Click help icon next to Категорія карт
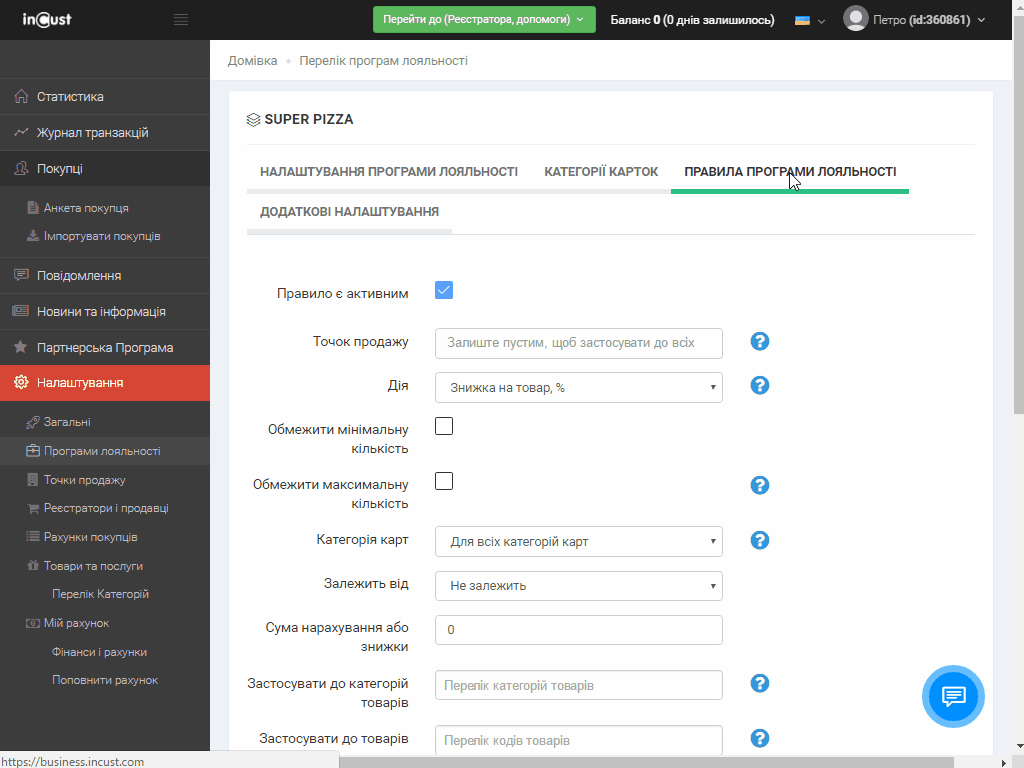Image resolution: width=1024 pixels, height=768 pixels. pyautogui.click(x=759, y=540)
